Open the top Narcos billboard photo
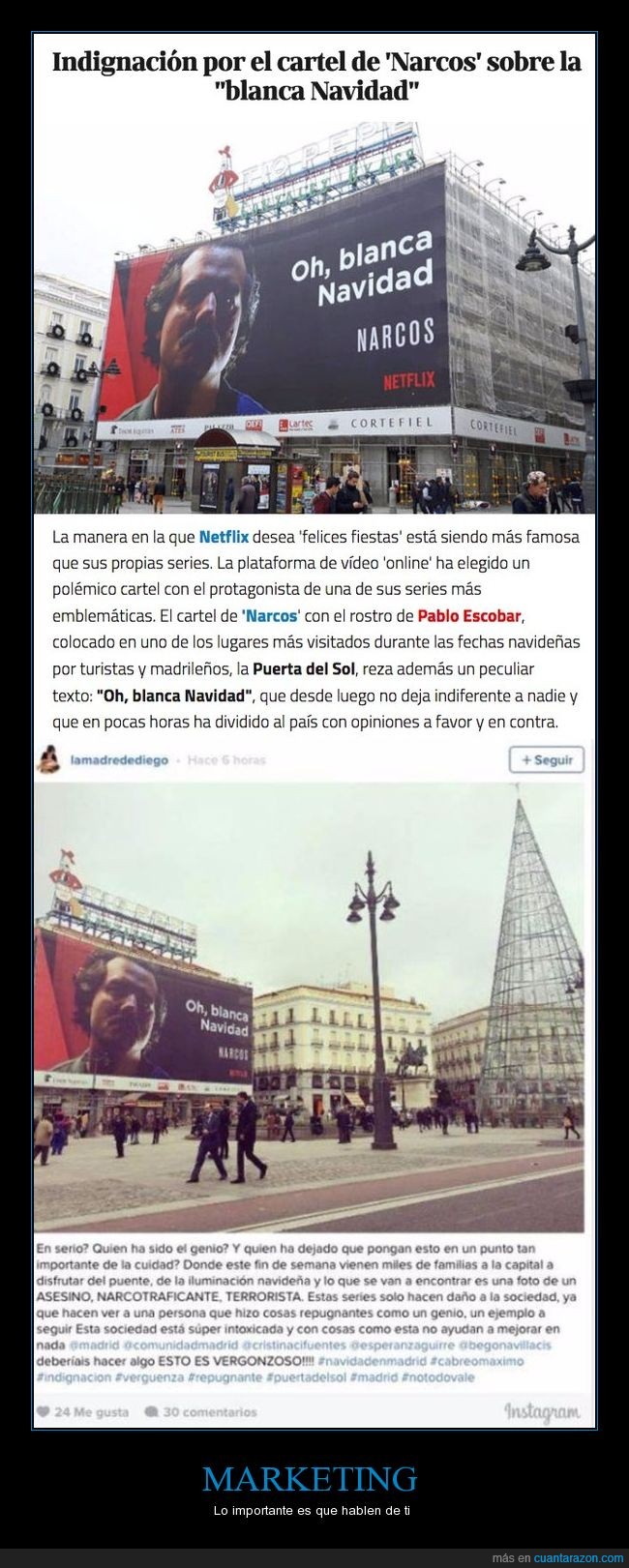The height and width of the screenshot is (1568, 629). [314, 318]
